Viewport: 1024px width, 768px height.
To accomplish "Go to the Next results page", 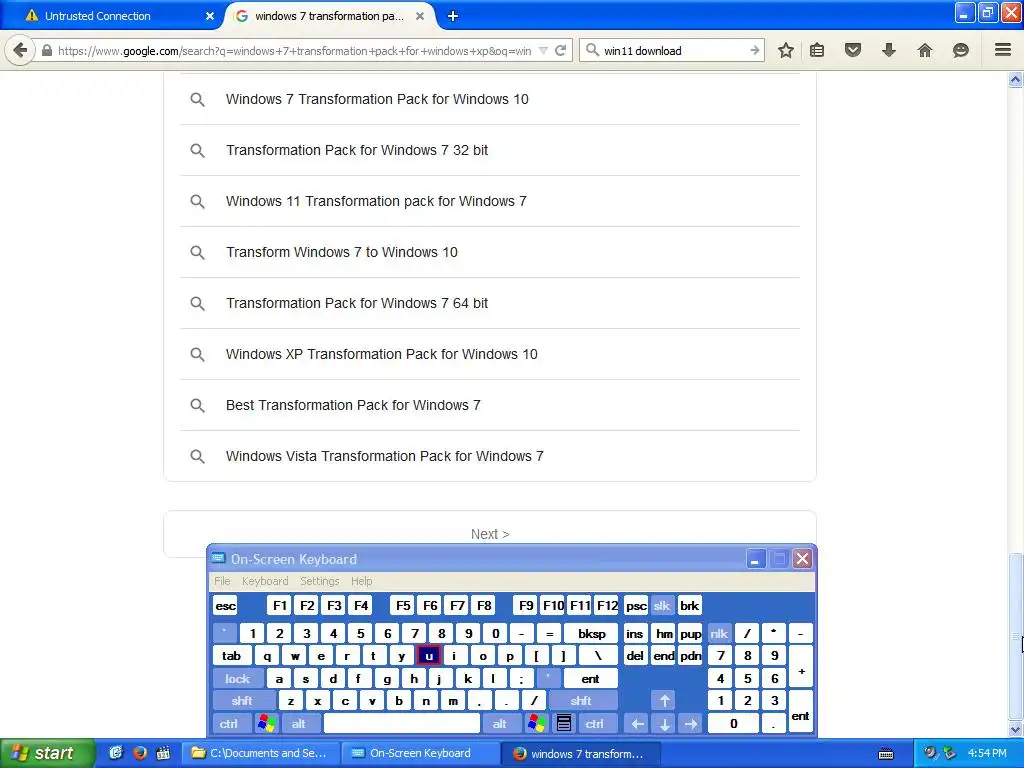I will pyautogui.click(x=490, y=534).
